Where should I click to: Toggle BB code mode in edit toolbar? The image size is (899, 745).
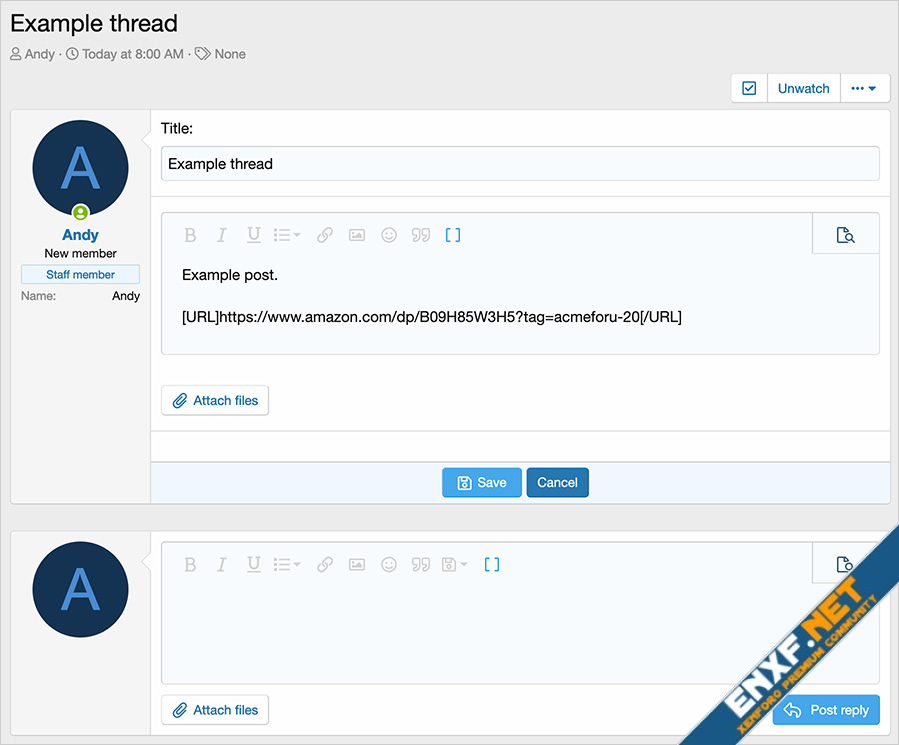click(x=453, y=235)
